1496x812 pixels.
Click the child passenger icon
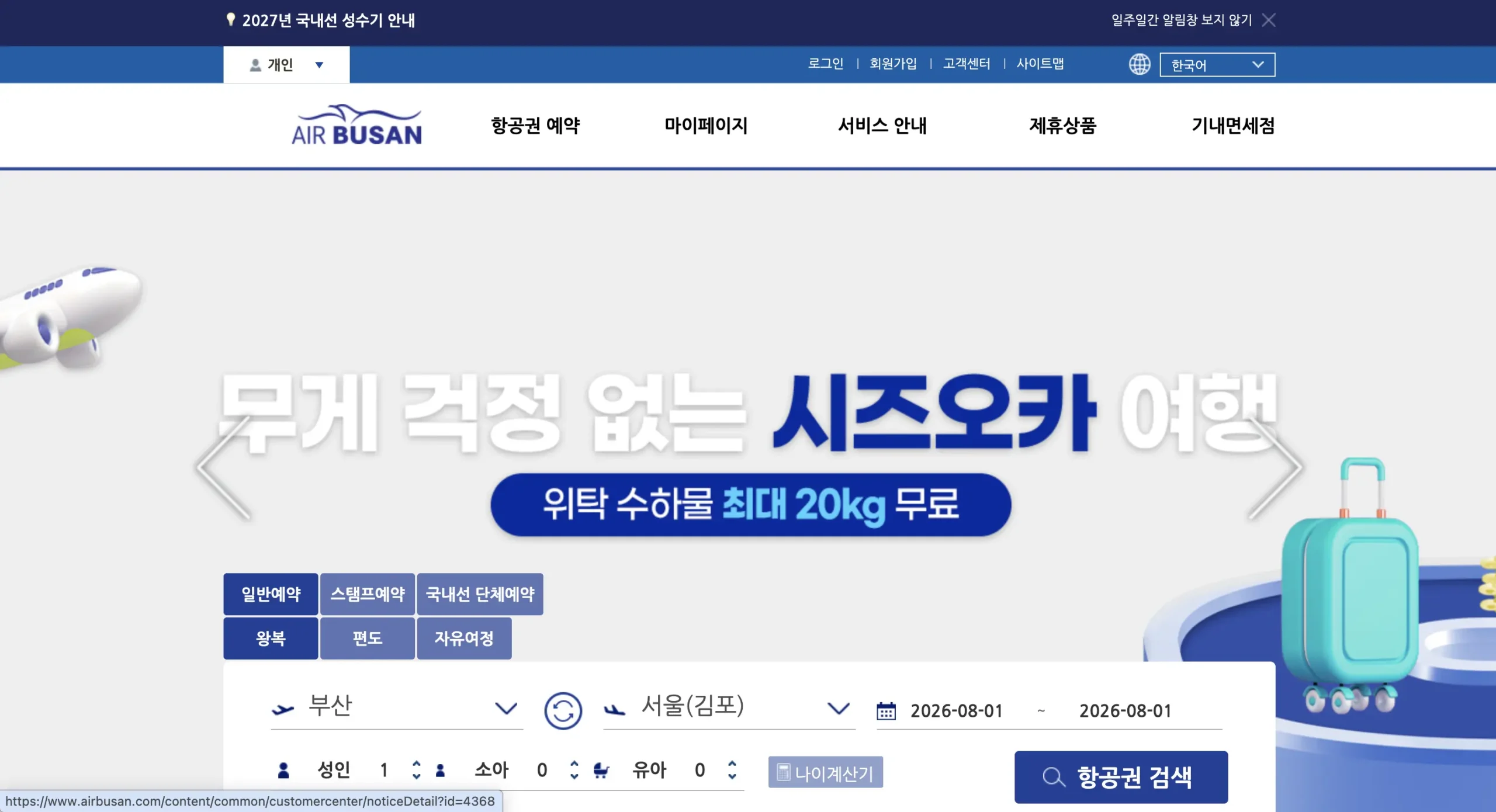click(x=441, y=771)
